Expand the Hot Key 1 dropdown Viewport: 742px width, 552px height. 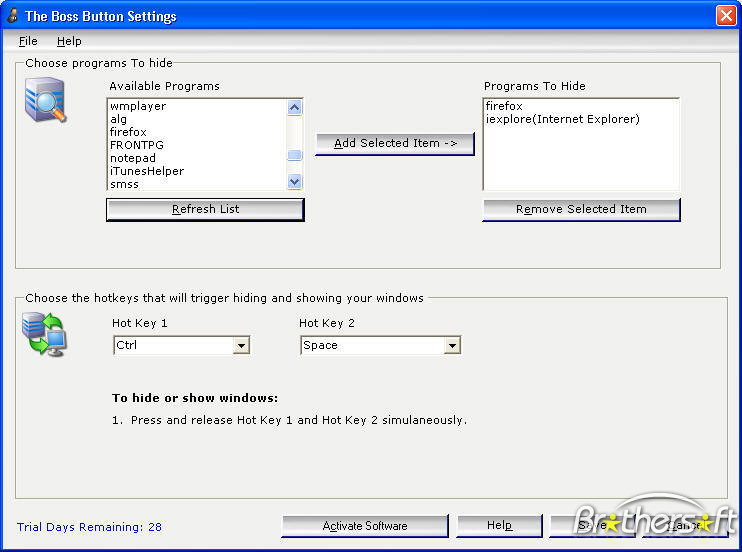coord(240,346)
